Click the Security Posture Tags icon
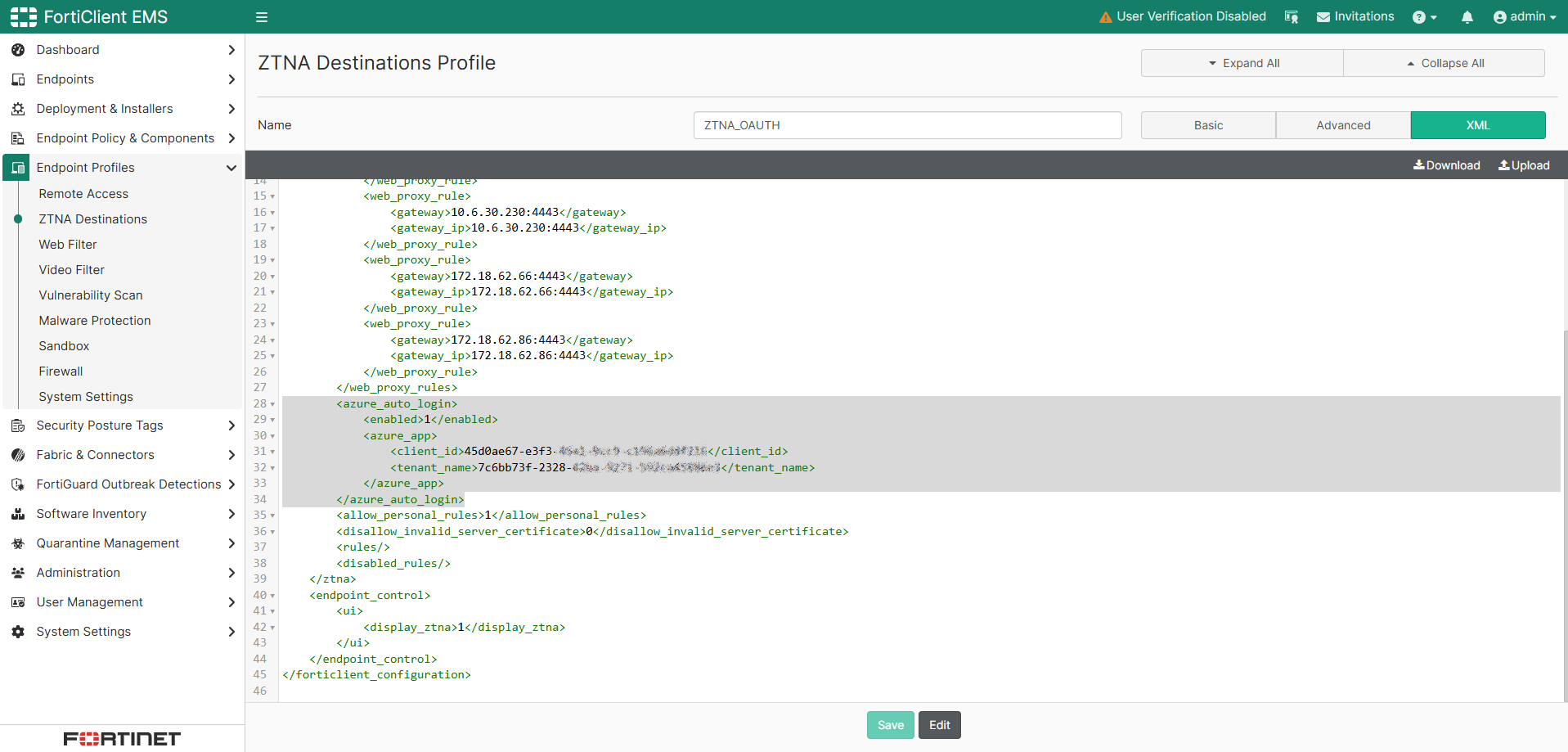 coord(18,426)
